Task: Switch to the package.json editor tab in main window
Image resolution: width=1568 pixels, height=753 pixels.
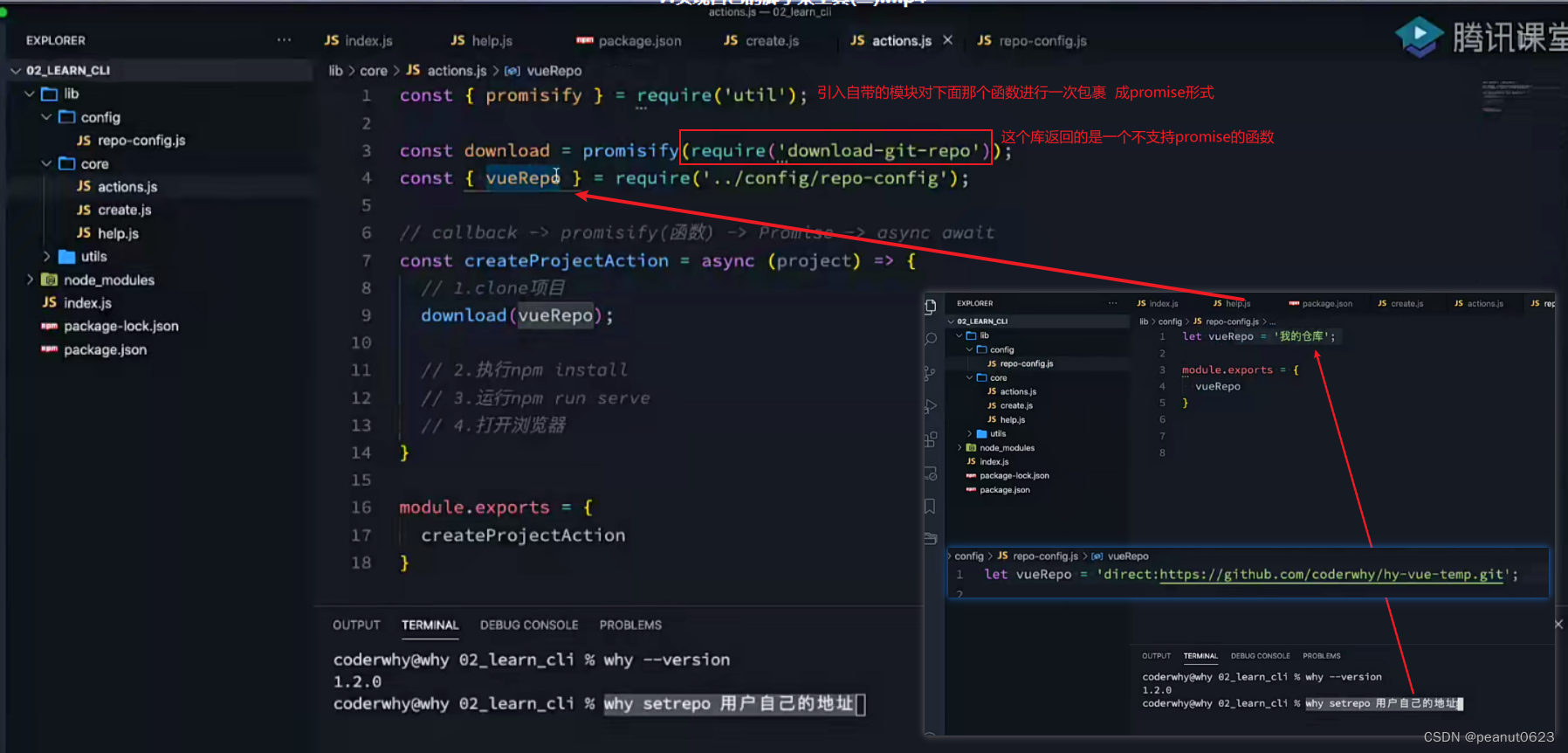Action: (629, 41)
